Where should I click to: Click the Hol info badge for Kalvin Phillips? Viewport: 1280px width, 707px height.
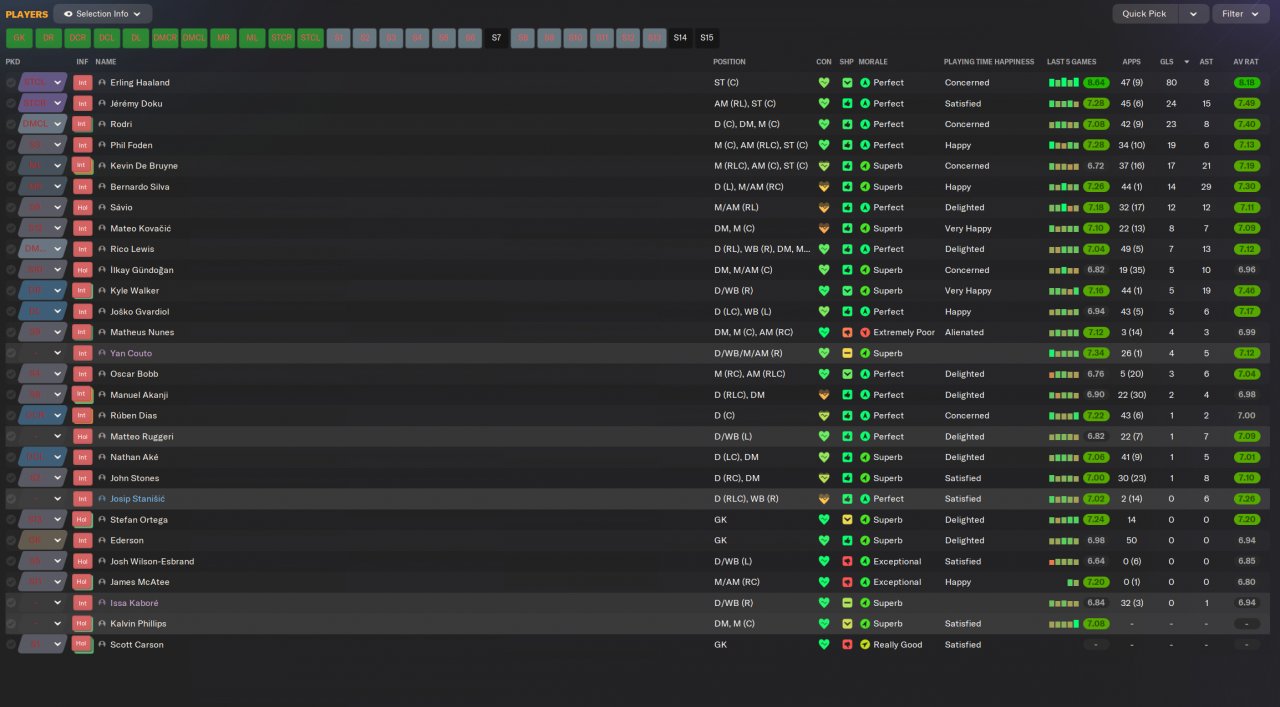tap(83, 624)
